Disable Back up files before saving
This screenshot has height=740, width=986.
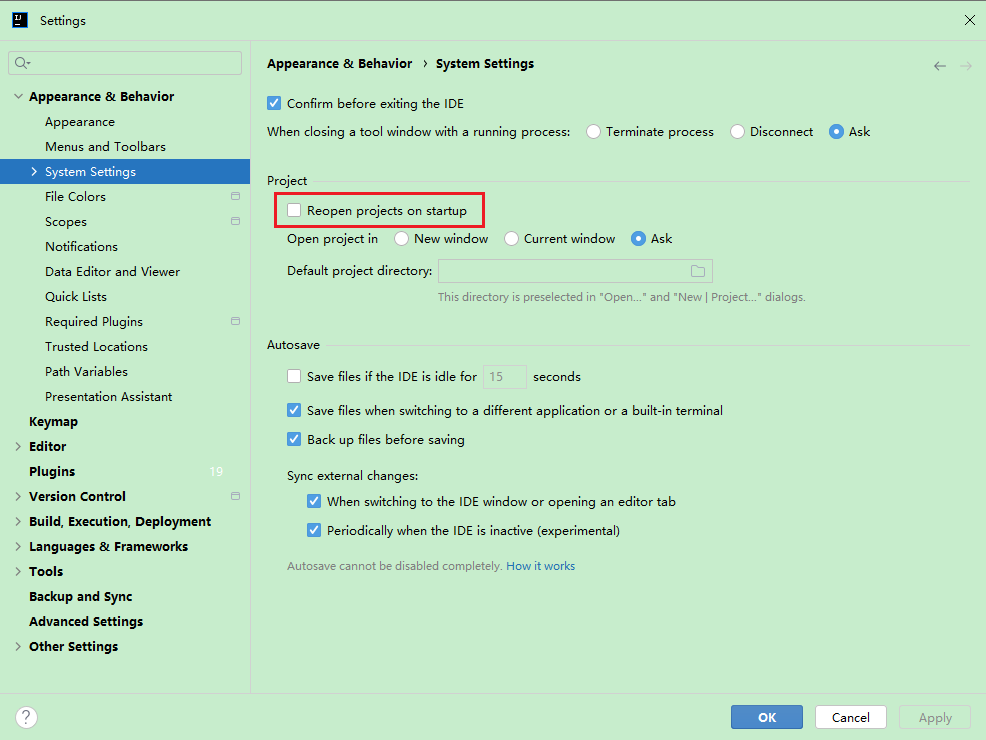tap(294, 439)
